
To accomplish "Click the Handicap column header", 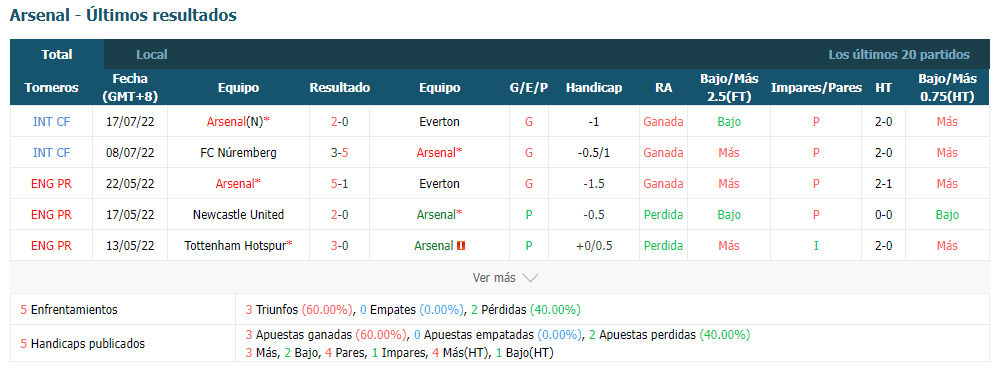I will pyautogui.click(x=594, y=88).
